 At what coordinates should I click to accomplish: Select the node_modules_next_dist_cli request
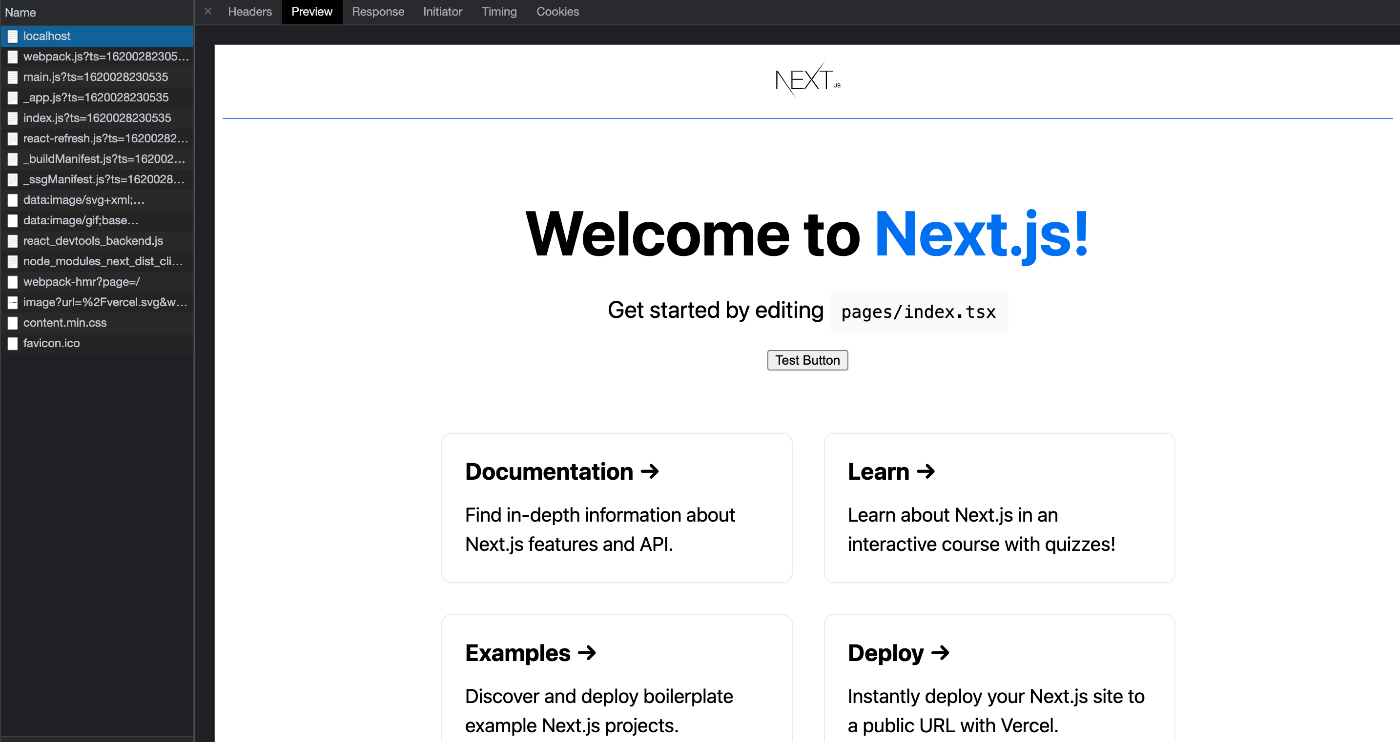coord(97,261)
